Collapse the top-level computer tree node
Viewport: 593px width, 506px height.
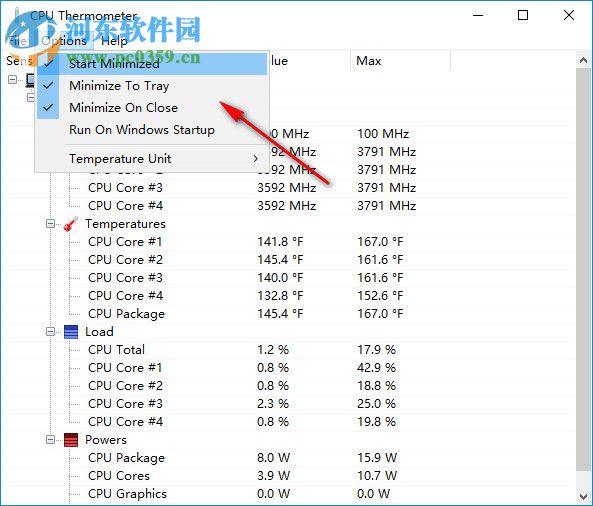click(12, 79)
